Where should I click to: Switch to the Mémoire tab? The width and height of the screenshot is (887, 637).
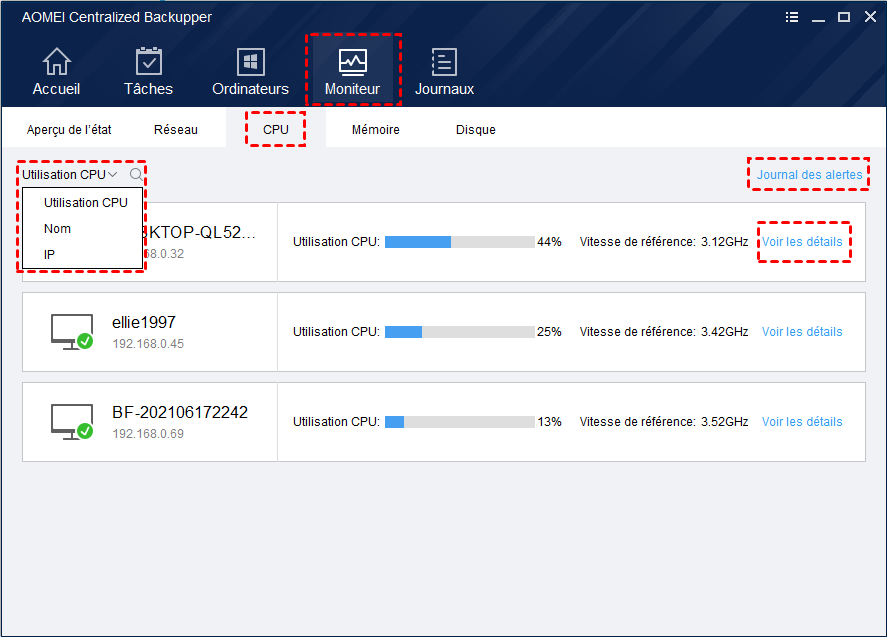376,130
